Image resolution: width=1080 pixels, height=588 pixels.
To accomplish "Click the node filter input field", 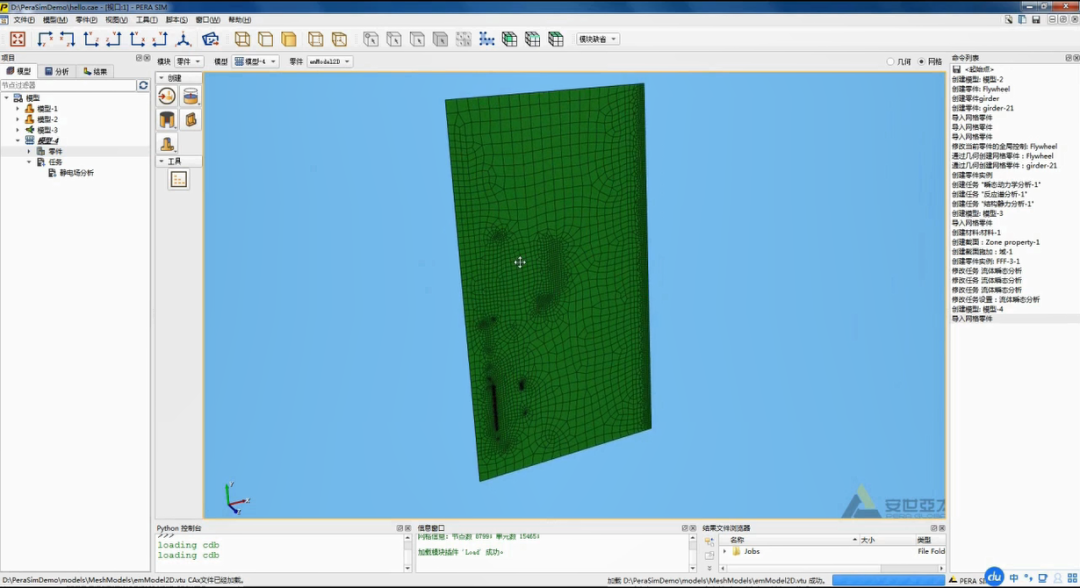I will click(x=68, y=85).
